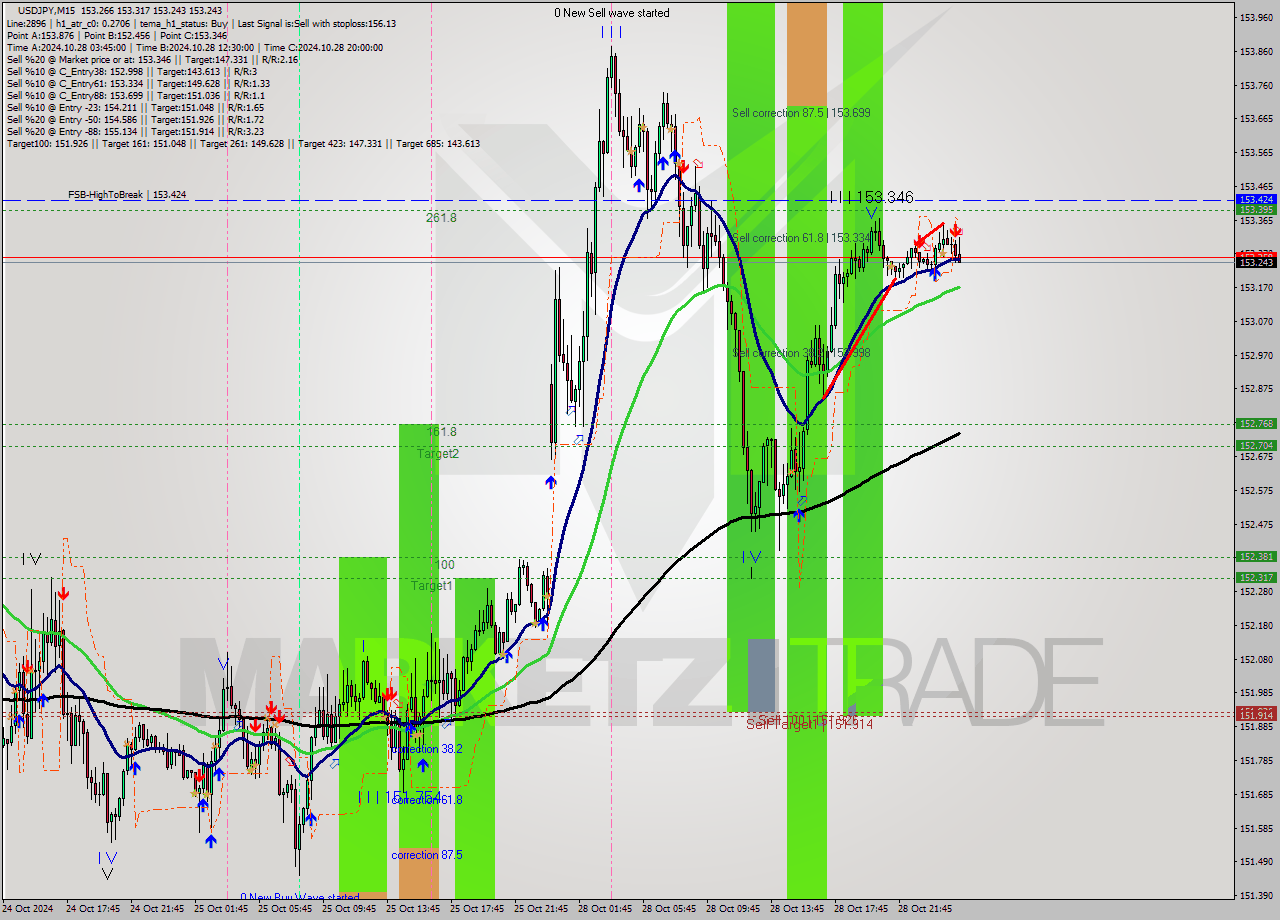Click the '0 New Buy Wave started' label

click(x=298, y=897)
